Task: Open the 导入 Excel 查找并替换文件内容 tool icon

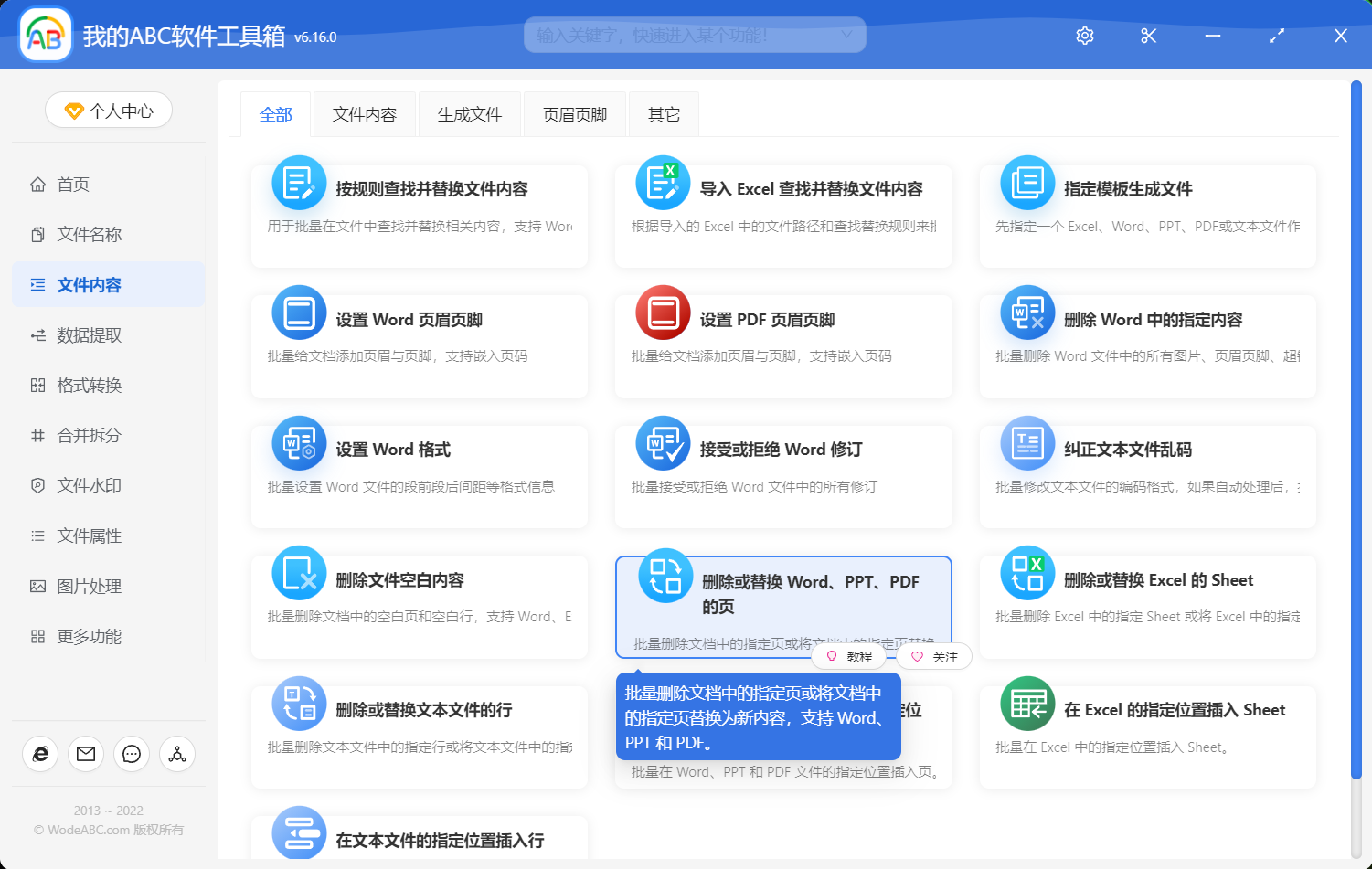Action: point(662,182)
